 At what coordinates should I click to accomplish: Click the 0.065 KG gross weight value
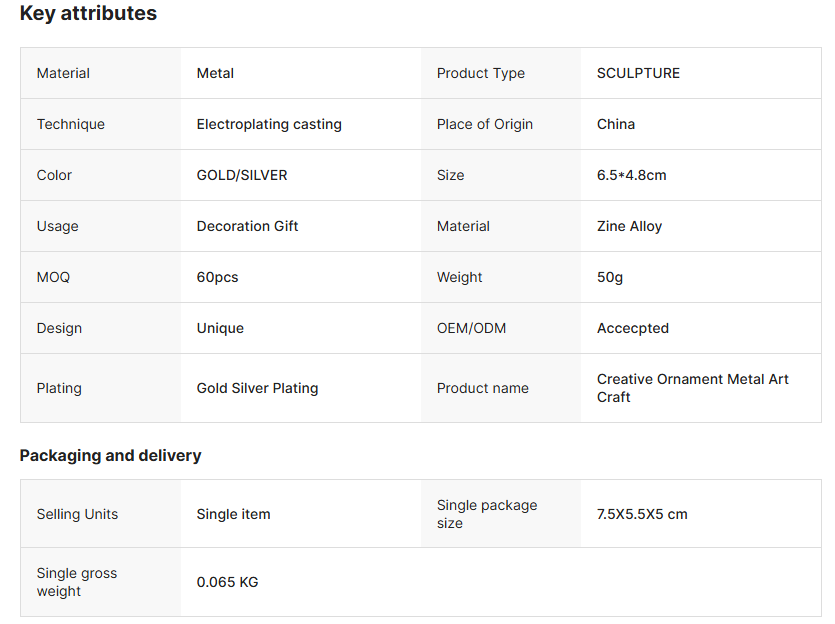[x=227, y=582]
